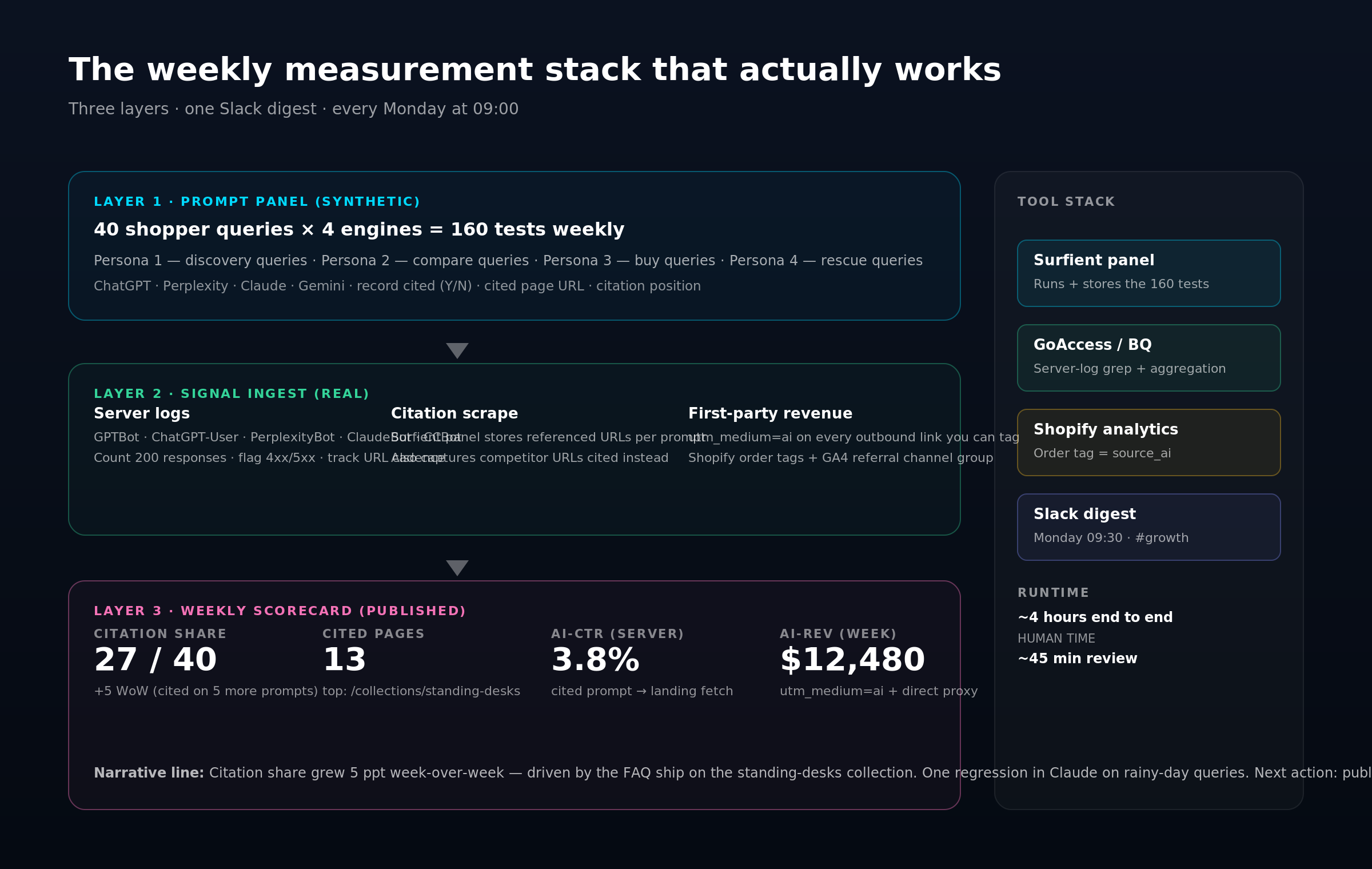Click the "TOOL STACK" sidebar heading
This screenshot has height=869, width=1372.
point(1066,202)
